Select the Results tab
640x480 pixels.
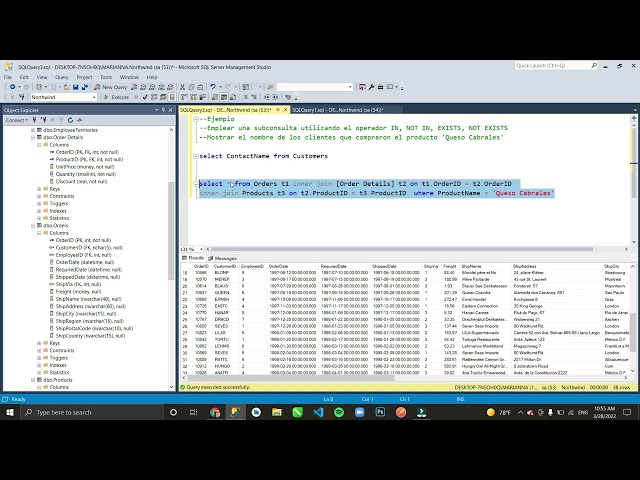pos(193,258)
